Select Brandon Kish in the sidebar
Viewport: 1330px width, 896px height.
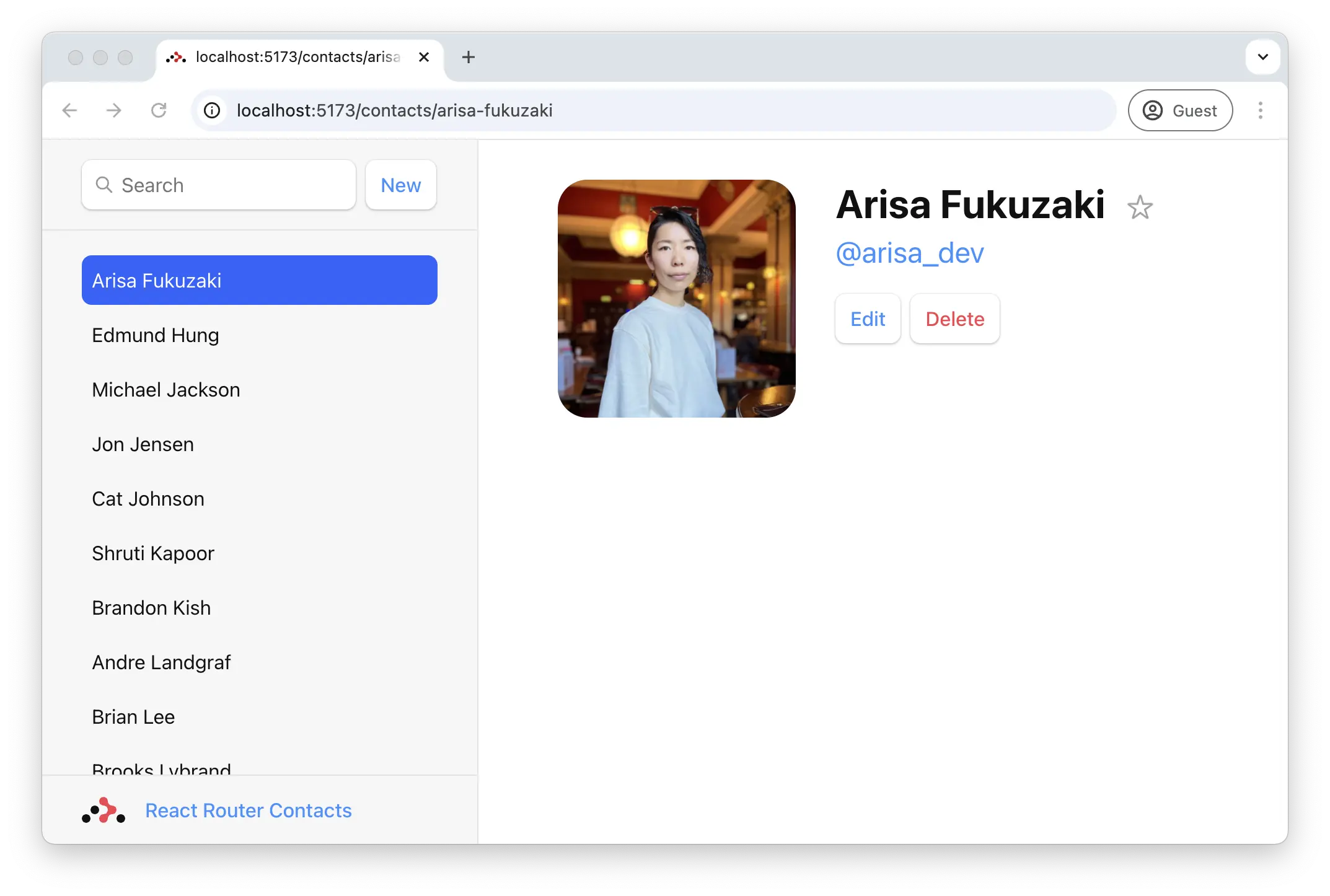click(x=260, y=607)
